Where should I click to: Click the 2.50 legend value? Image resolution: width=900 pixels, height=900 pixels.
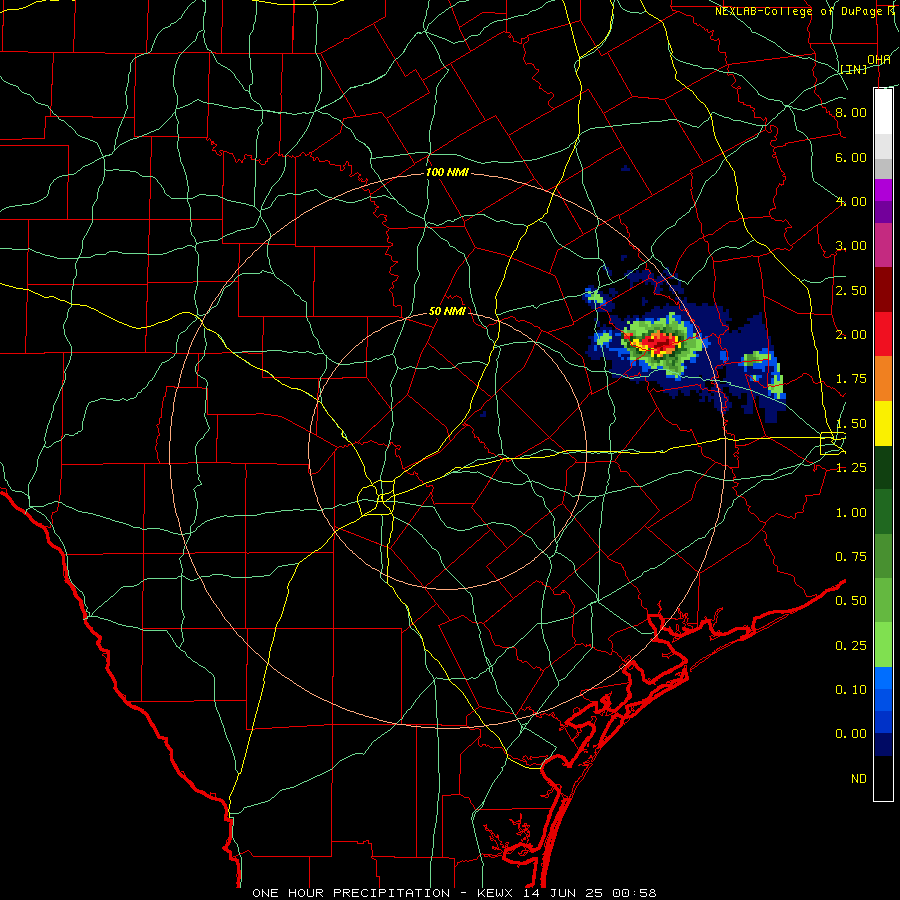pyautogui.click(x=851, y=290)
